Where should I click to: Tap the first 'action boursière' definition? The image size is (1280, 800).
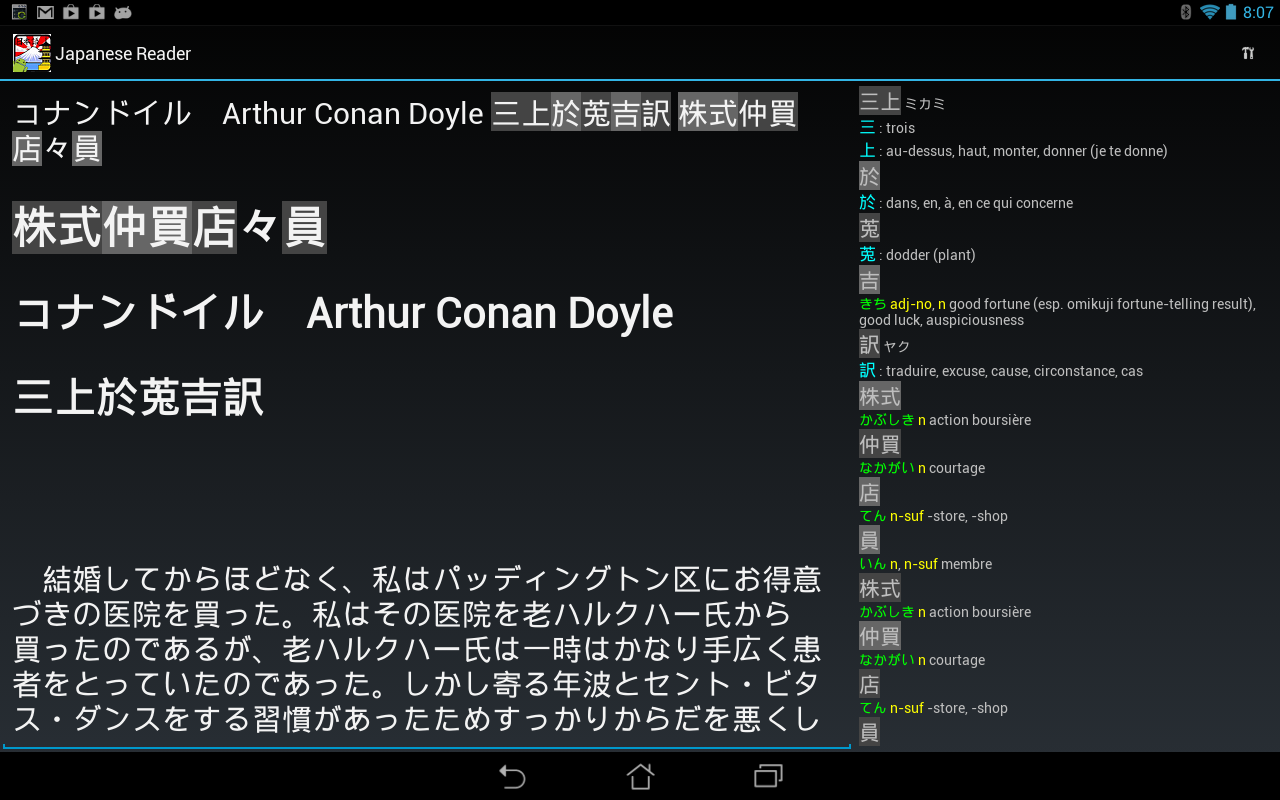coord(945,420)
